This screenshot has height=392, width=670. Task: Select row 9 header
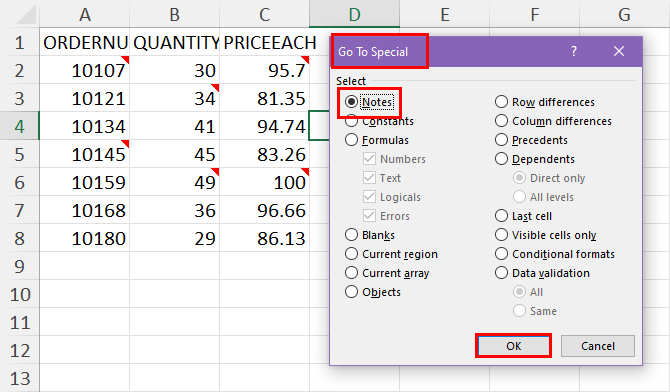[19, 266]
